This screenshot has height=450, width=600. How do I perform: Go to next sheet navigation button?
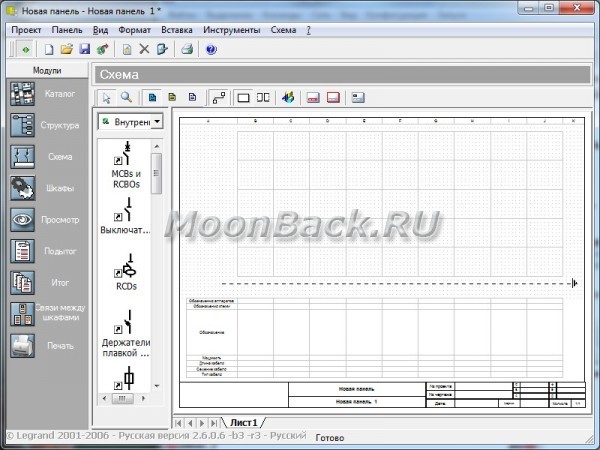coord(202,423)
